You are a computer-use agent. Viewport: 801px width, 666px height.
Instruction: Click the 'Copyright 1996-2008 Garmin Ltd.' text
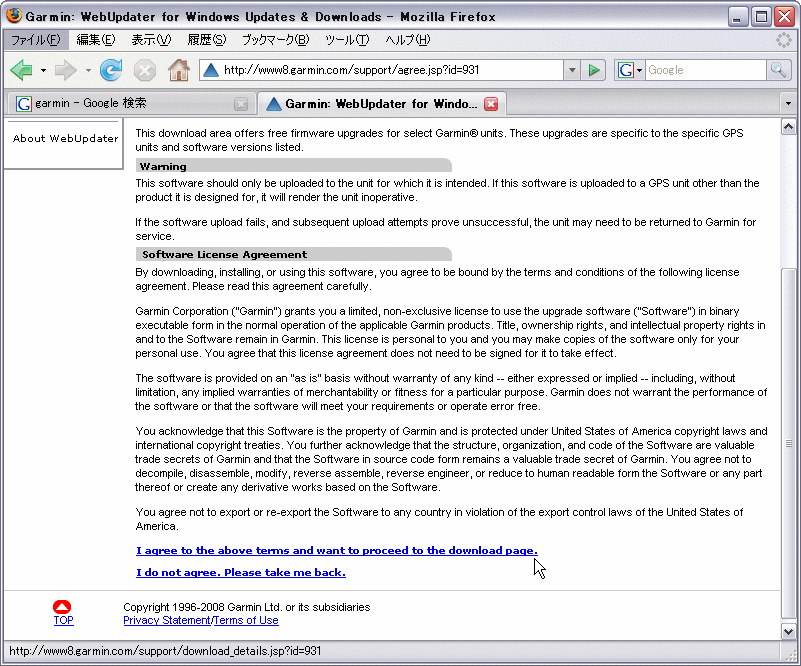[246, 607]
